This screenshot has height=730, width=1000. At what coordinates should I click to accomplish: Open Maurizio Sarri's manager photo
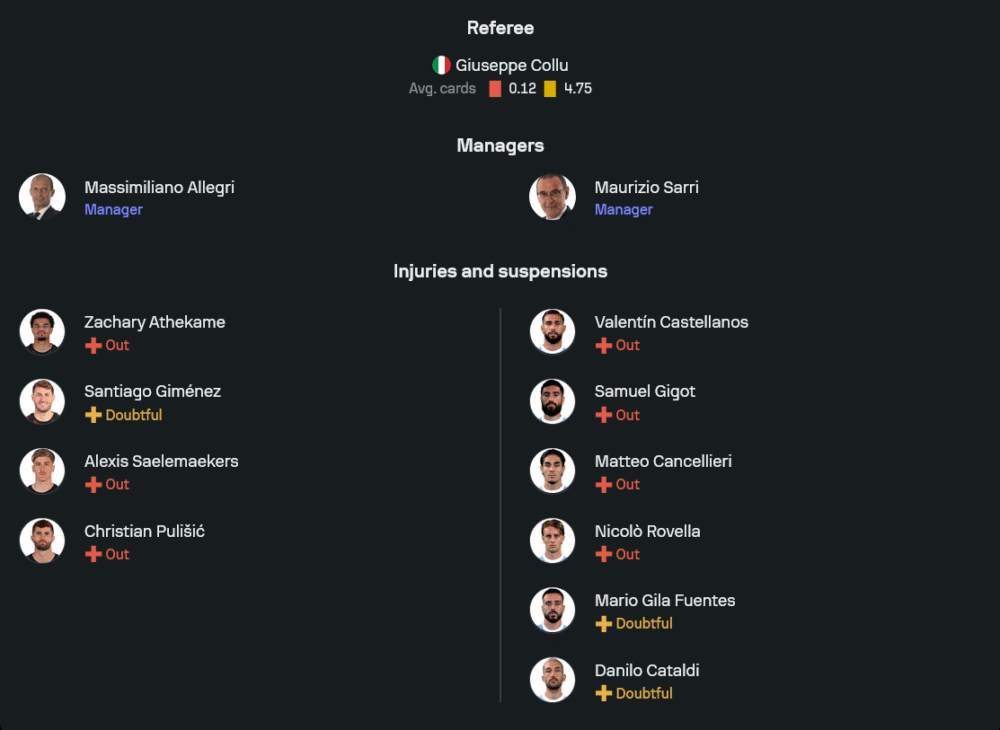[552, 197]
